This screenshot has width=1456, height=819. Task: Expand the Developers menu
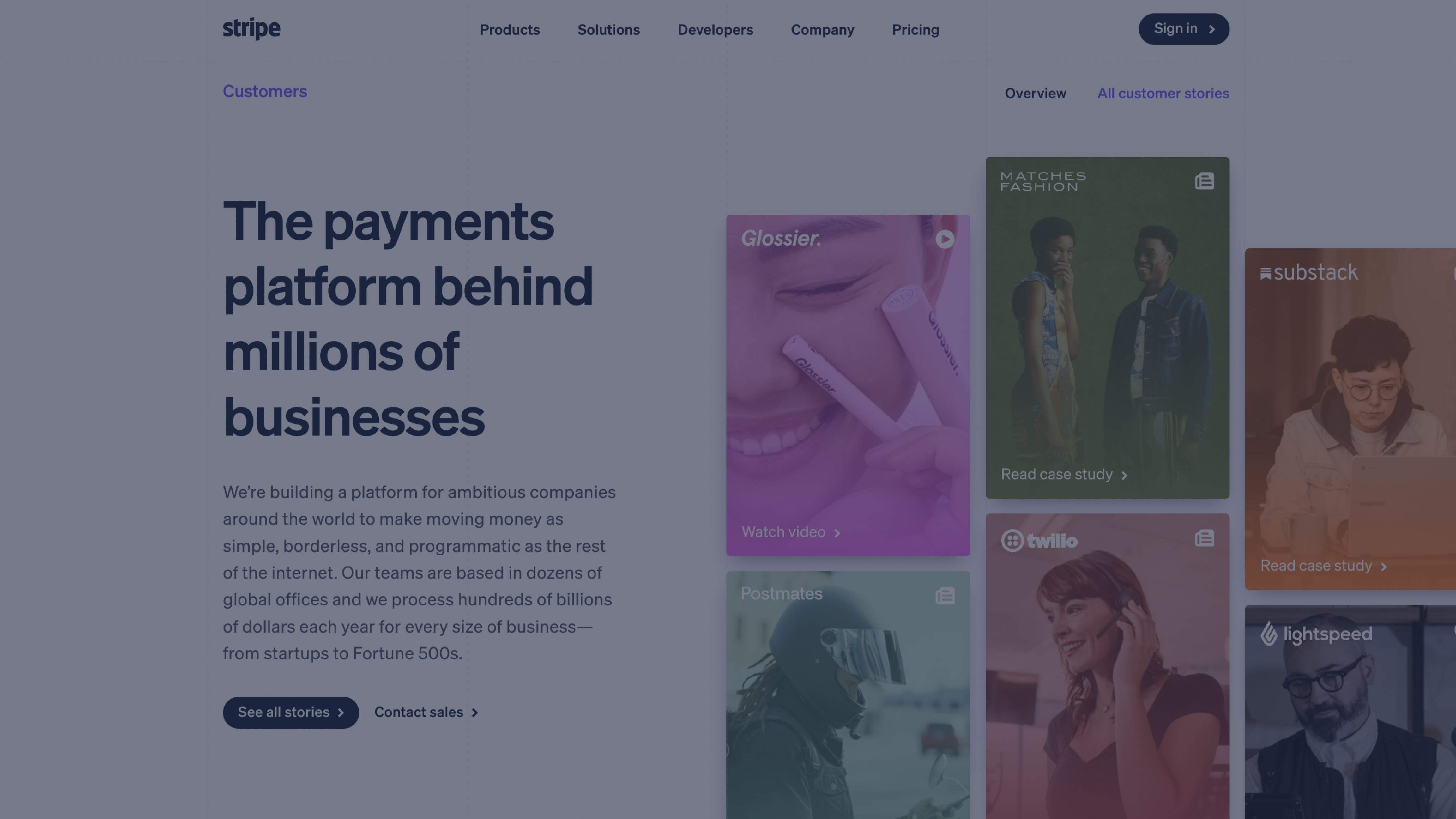[x=715, y=29]
